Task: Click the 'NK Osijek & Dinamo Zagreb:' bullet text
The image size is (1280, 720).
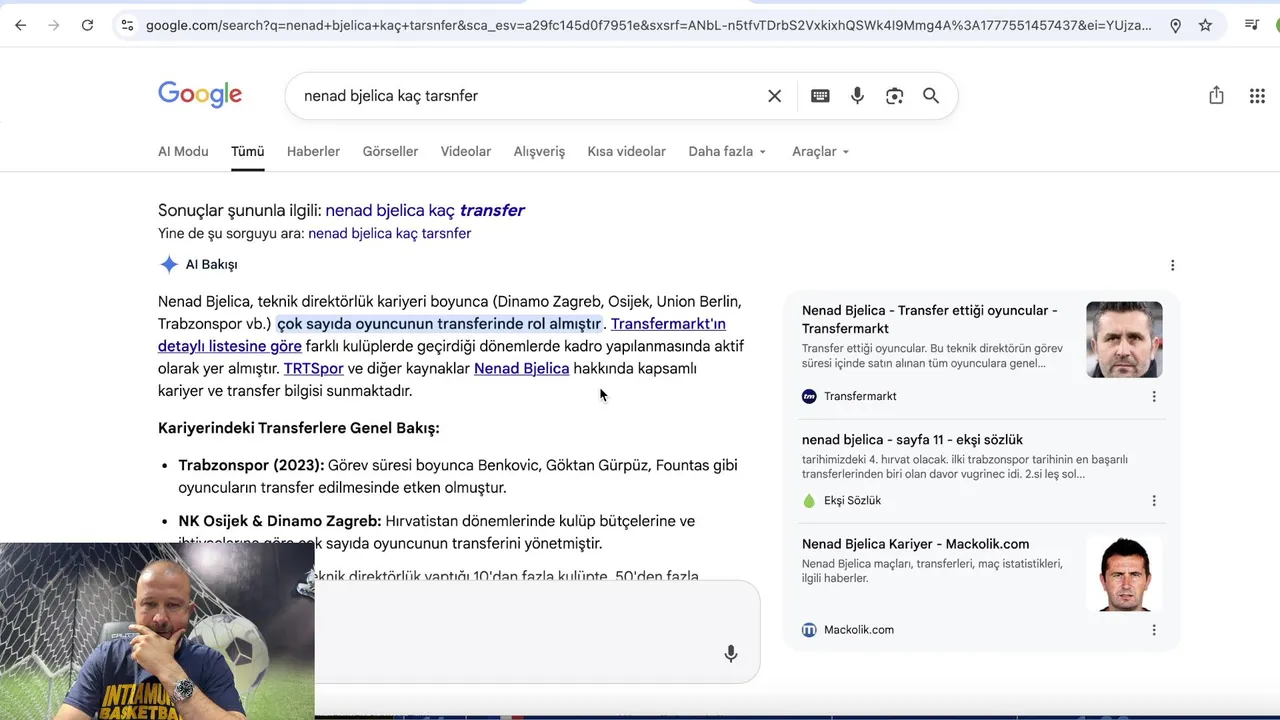Action: point(280,522)
